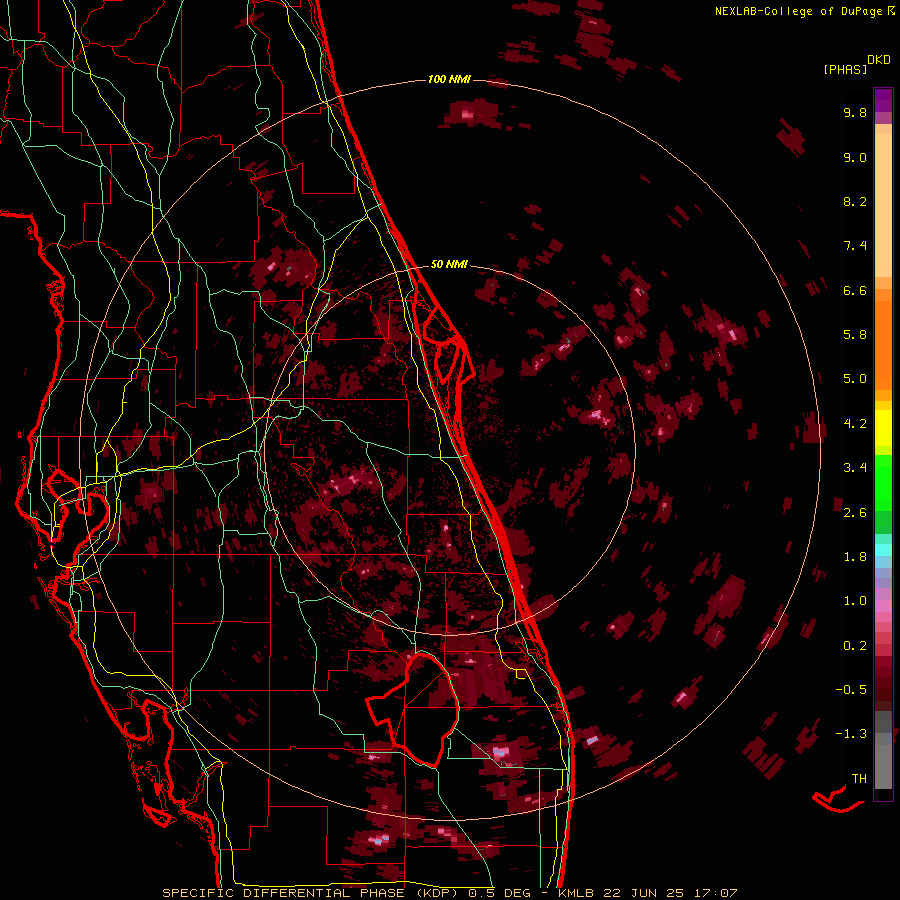Click the 4.2 scale value
The image size is (900, 900).
855,424
